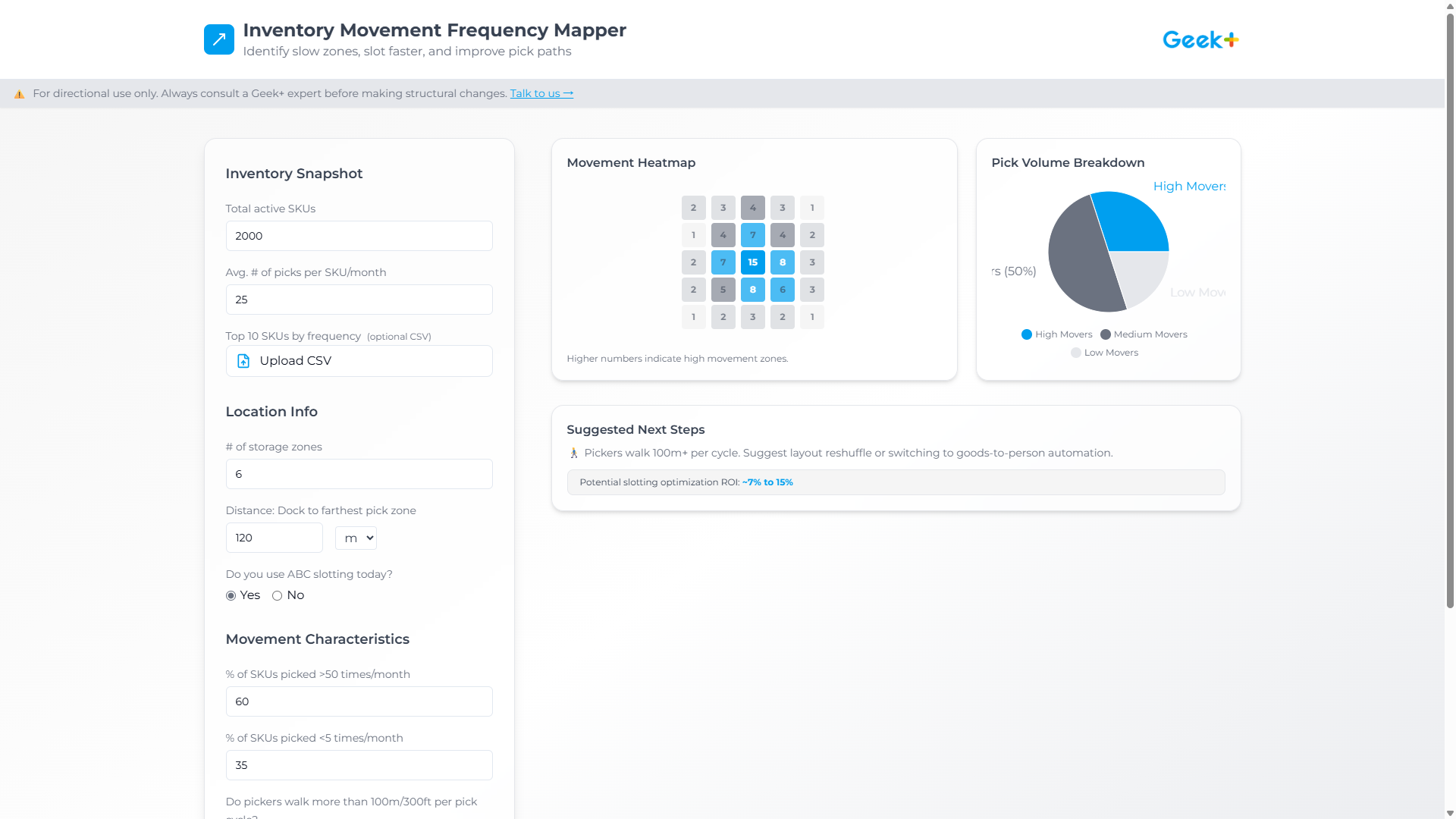Click the High Movers slice of the pie chart
Image resolution: width=1456 pixels, height=819 pixels.
click(x=1134, y=220)
